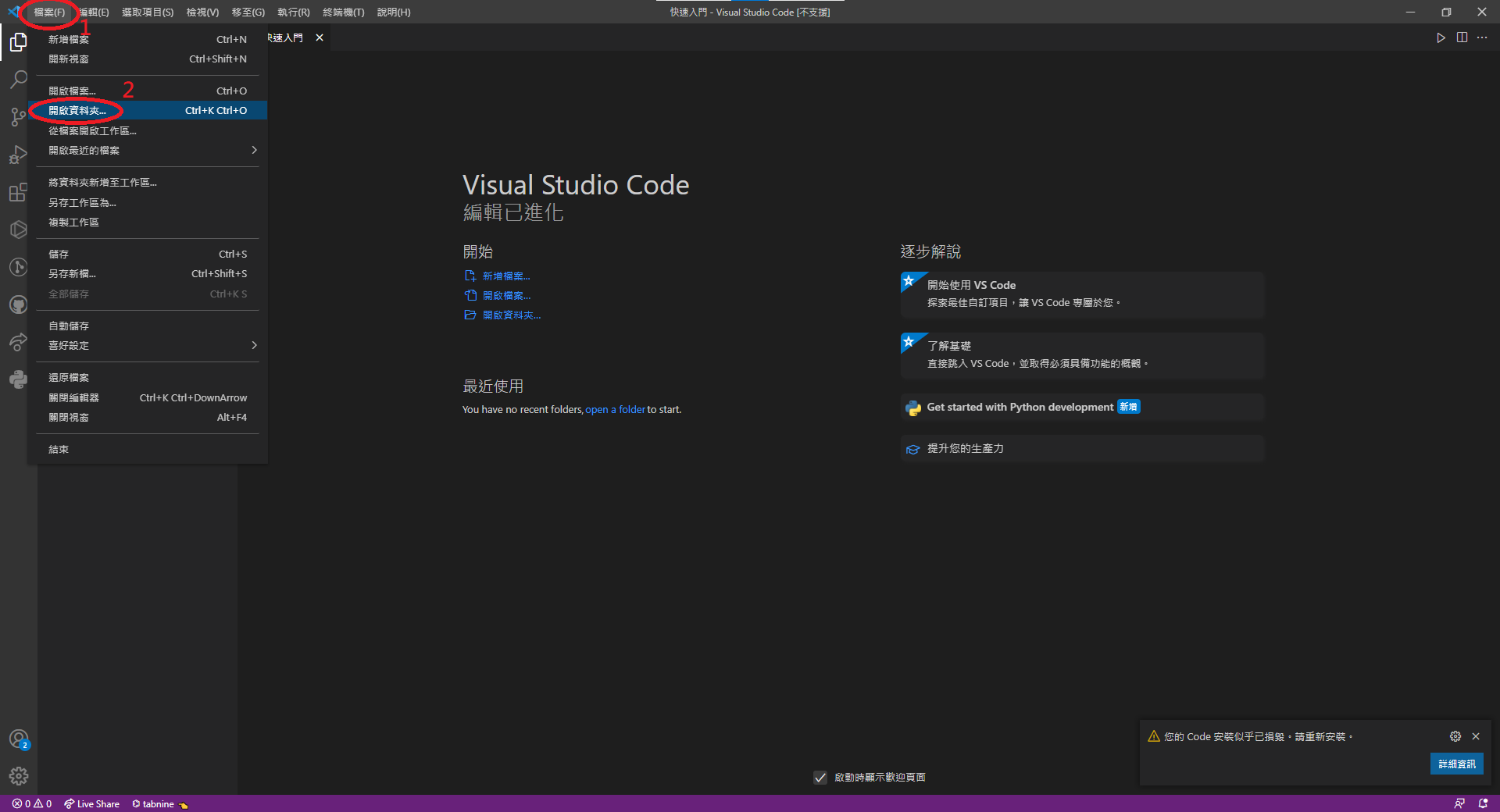
Task: Choose 從檔案開啟工作區... menu entry
Action: click(148, 130)
